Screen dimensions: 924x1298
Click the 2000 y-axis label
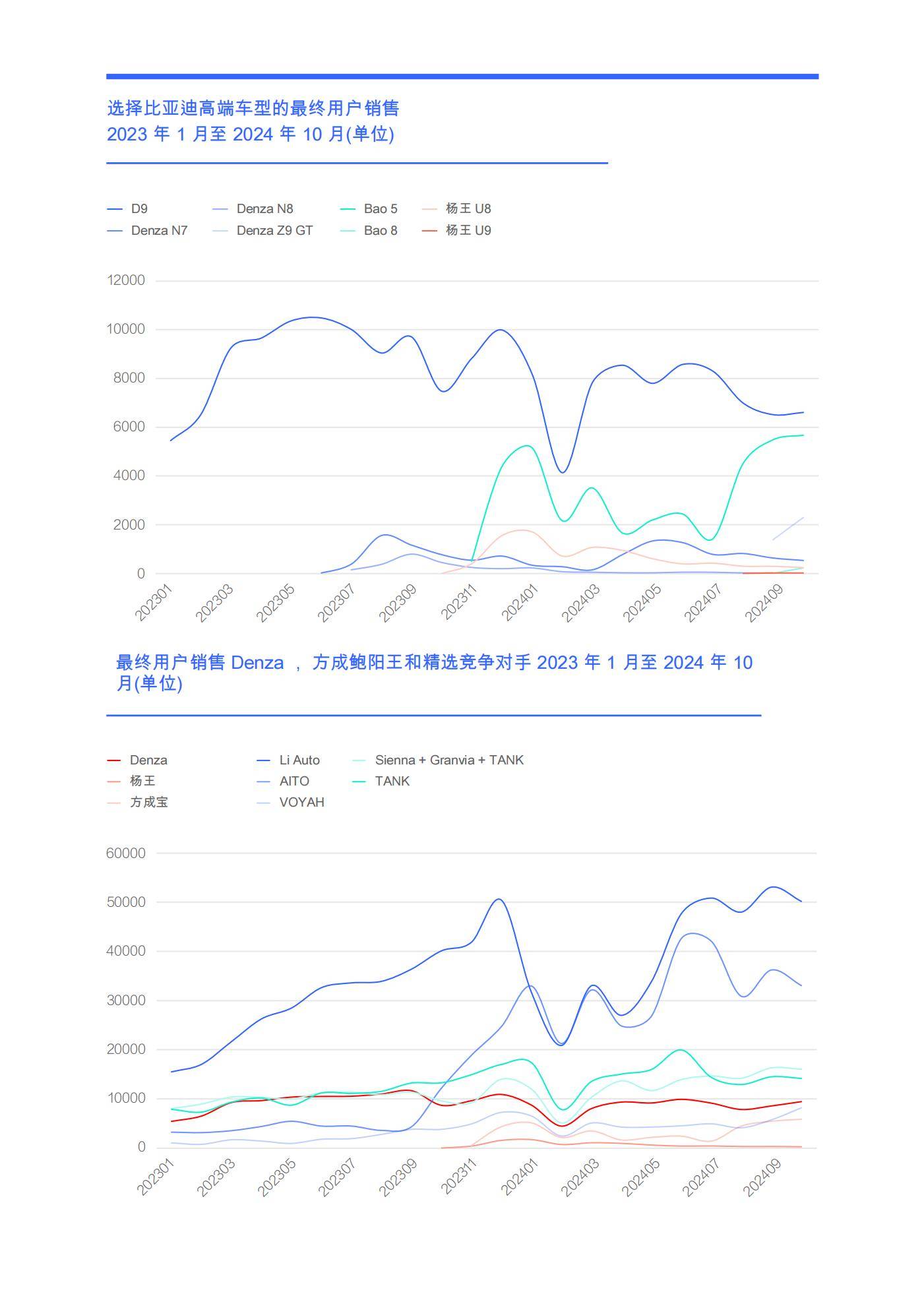(129, 525)
